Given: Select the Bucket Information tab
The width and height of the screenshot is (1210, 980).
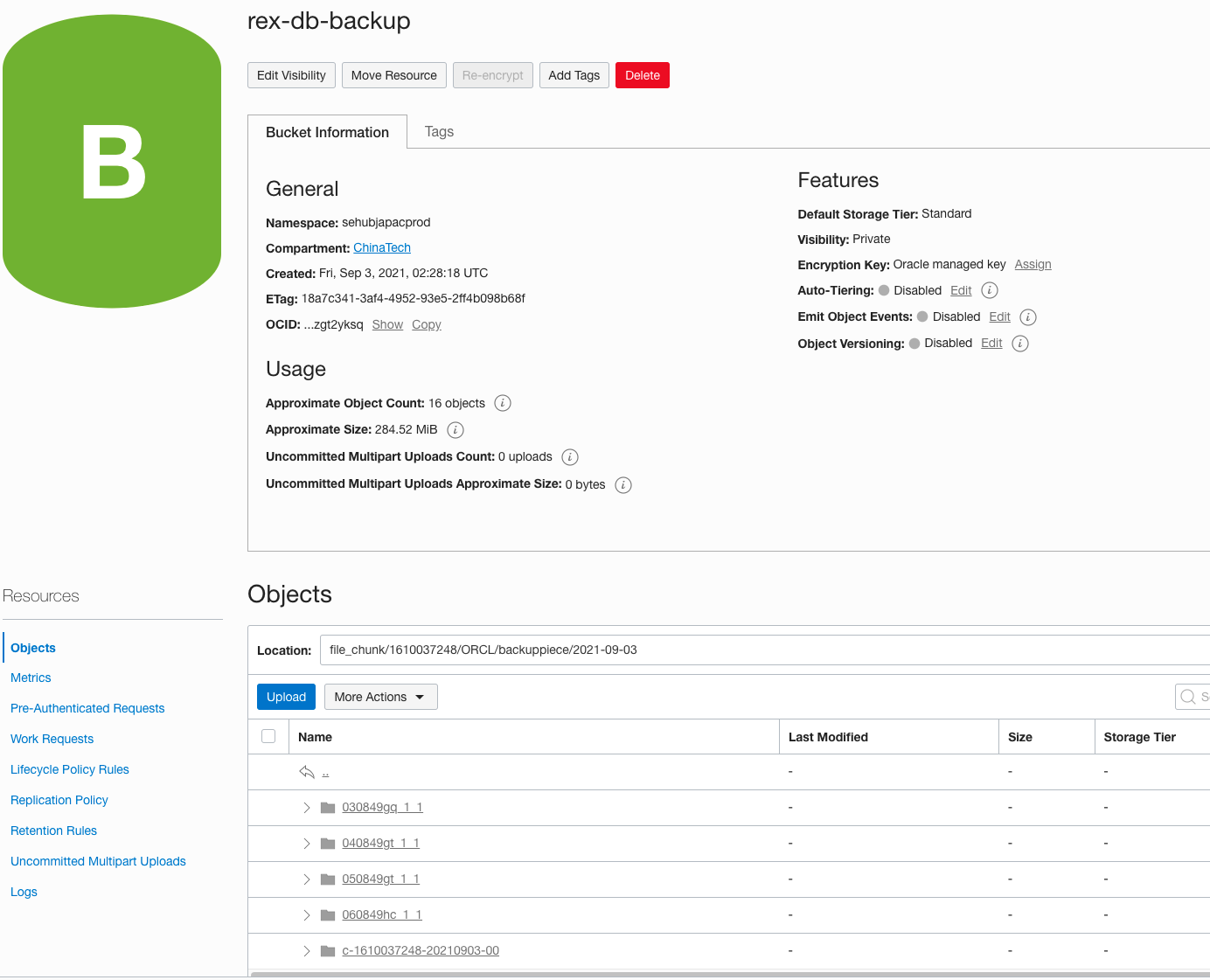Looking at the screenshot, I should 327,132.
